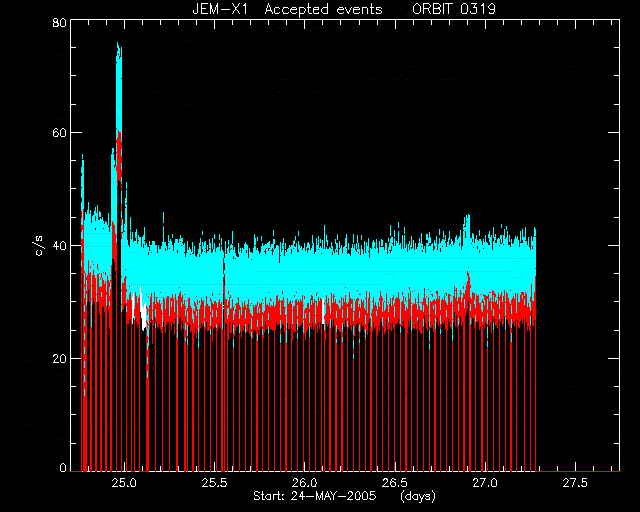
Task: Click the x-axis tick label 26.0
Action: (304, 483)
